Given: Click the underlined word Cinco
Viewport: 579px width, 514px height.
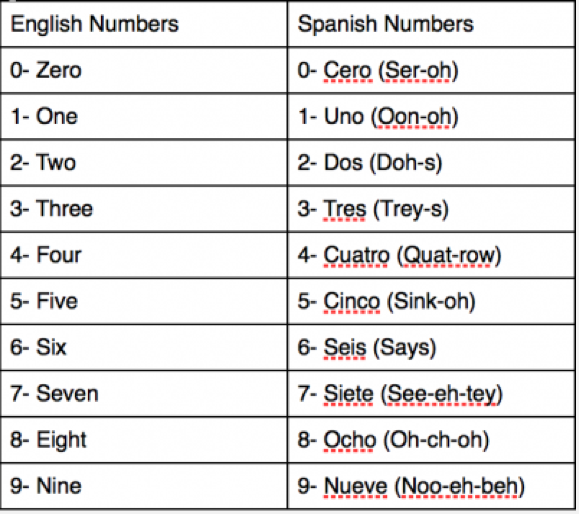Looking at the screenshot, I should pos(352,301).
